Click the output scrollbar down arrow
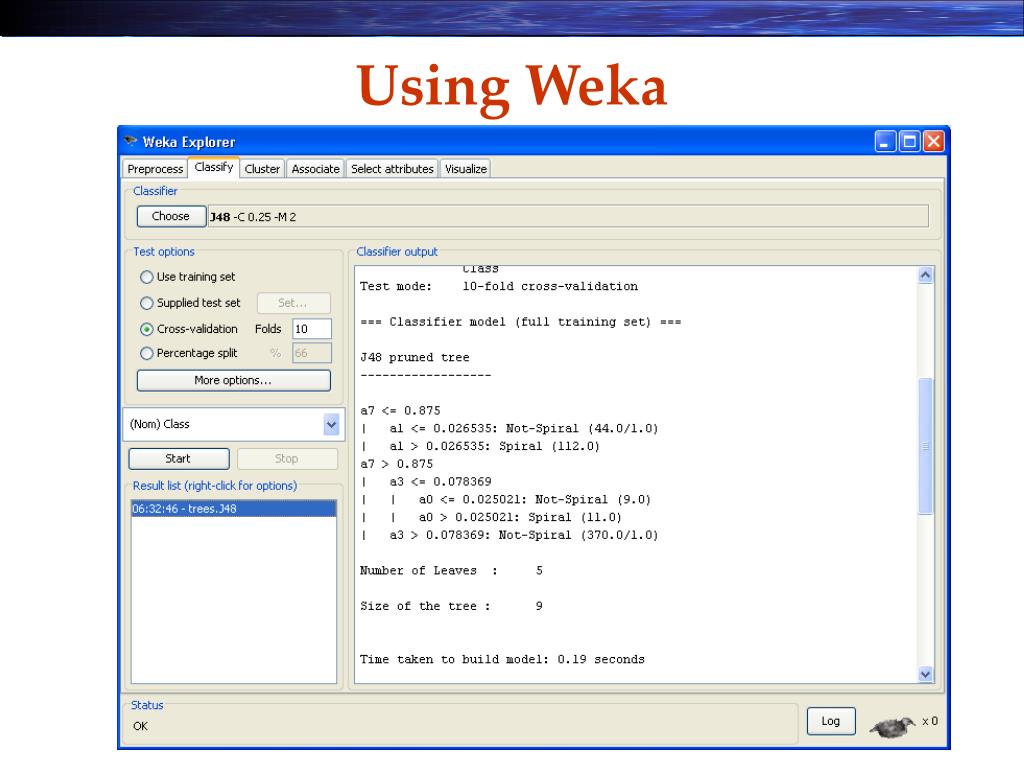The image size is (1024, 768). [925, 675]
